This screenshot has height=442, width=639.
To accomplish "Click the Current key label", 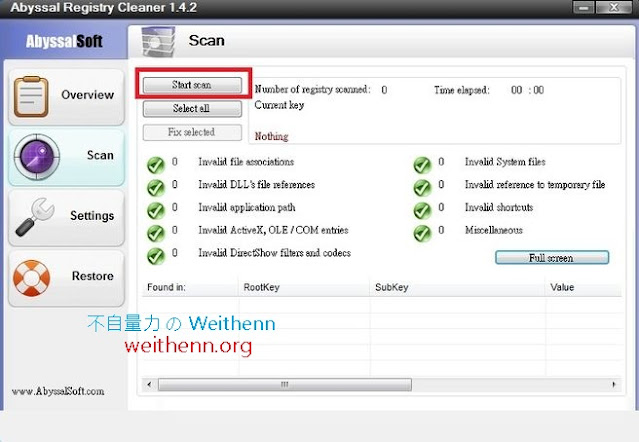I will tap(279, 105).
